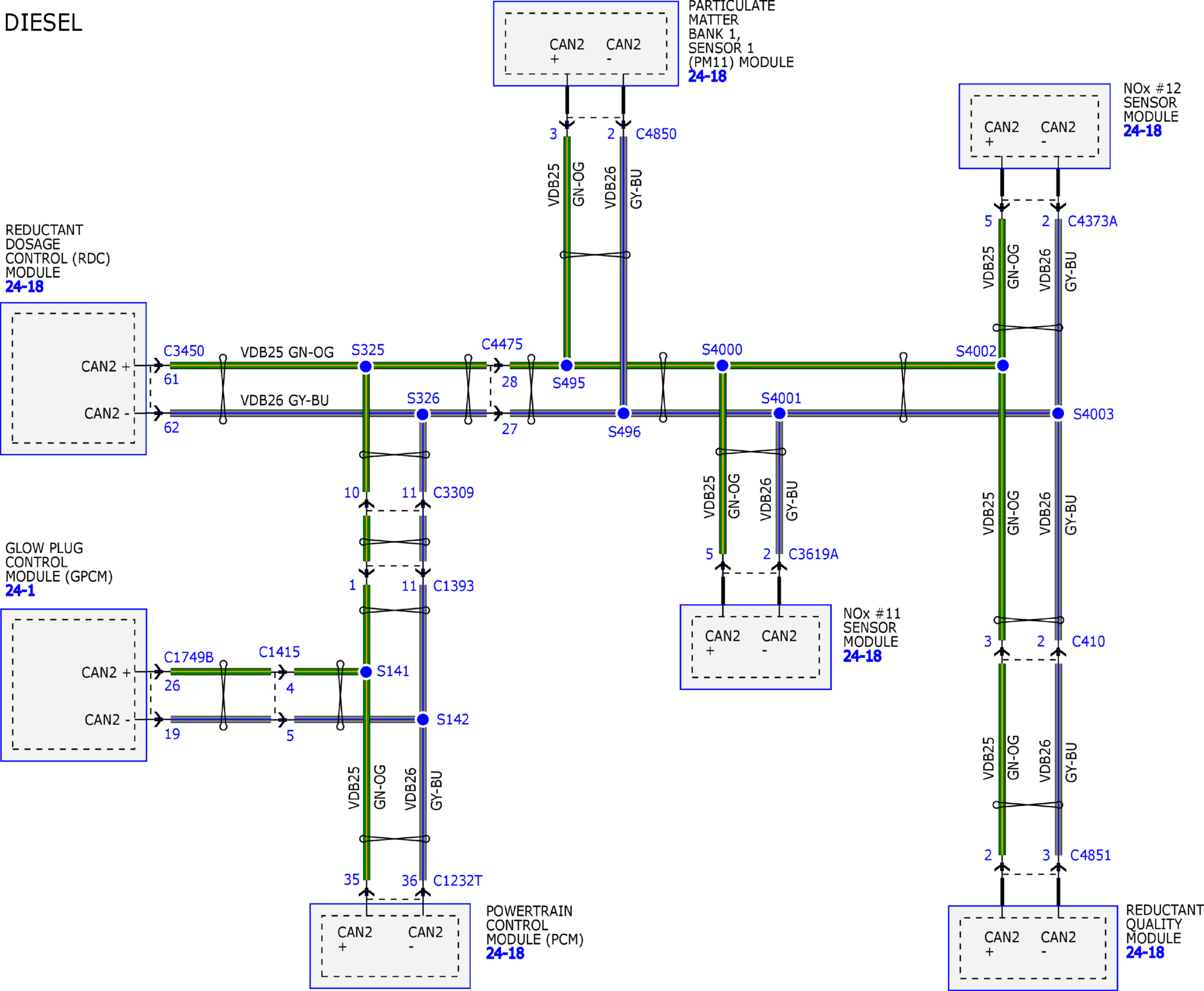Click the S4002 splice node dot
1204x991 pixels.
click(1002, 366)
